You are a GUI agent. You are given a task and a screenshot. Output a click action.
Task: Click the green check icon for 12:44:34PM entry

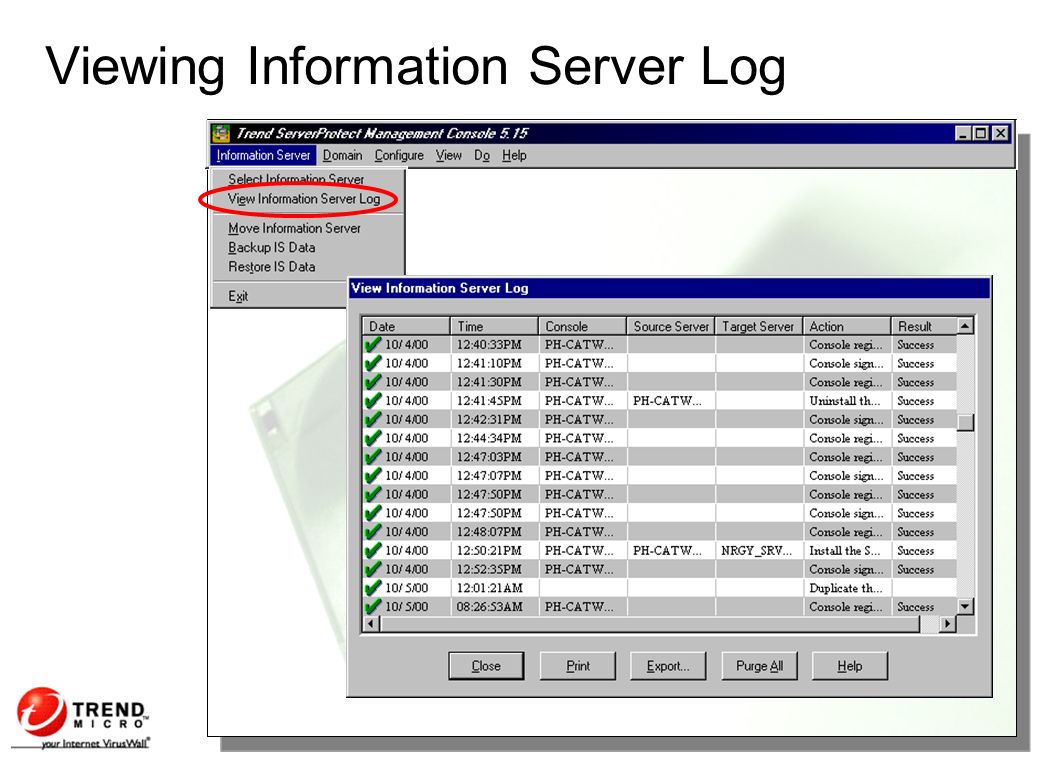click(372, 439)
